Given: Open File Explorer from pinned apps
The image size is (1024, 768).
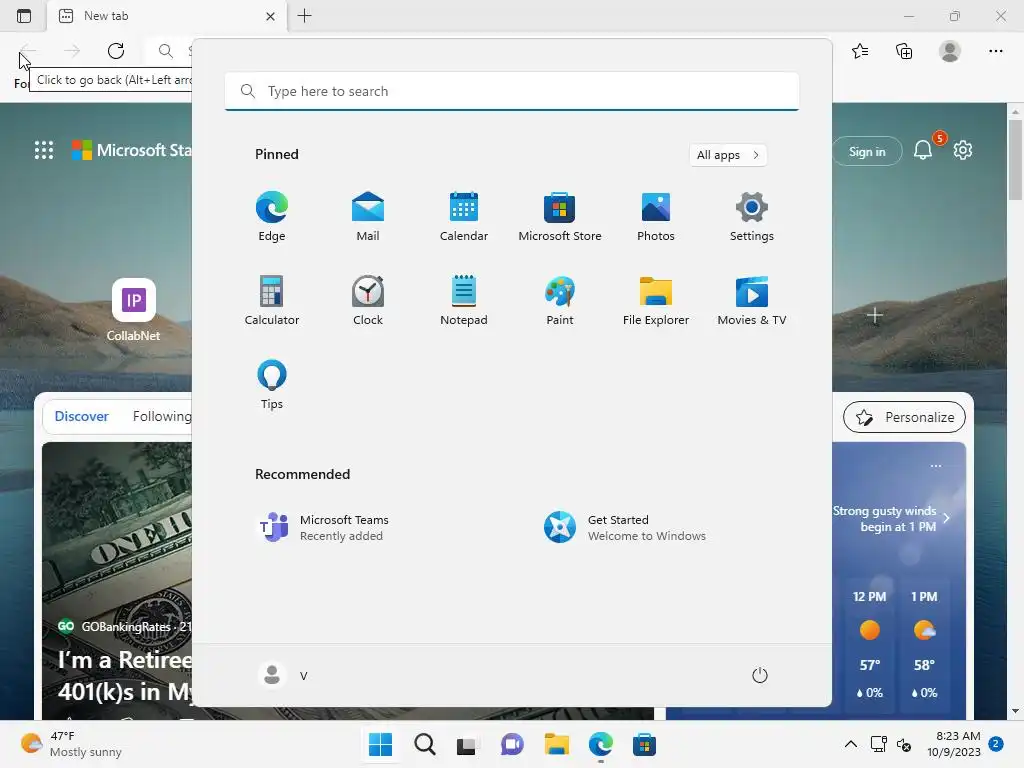Looking at the screenshot, I should pos(656,300).
